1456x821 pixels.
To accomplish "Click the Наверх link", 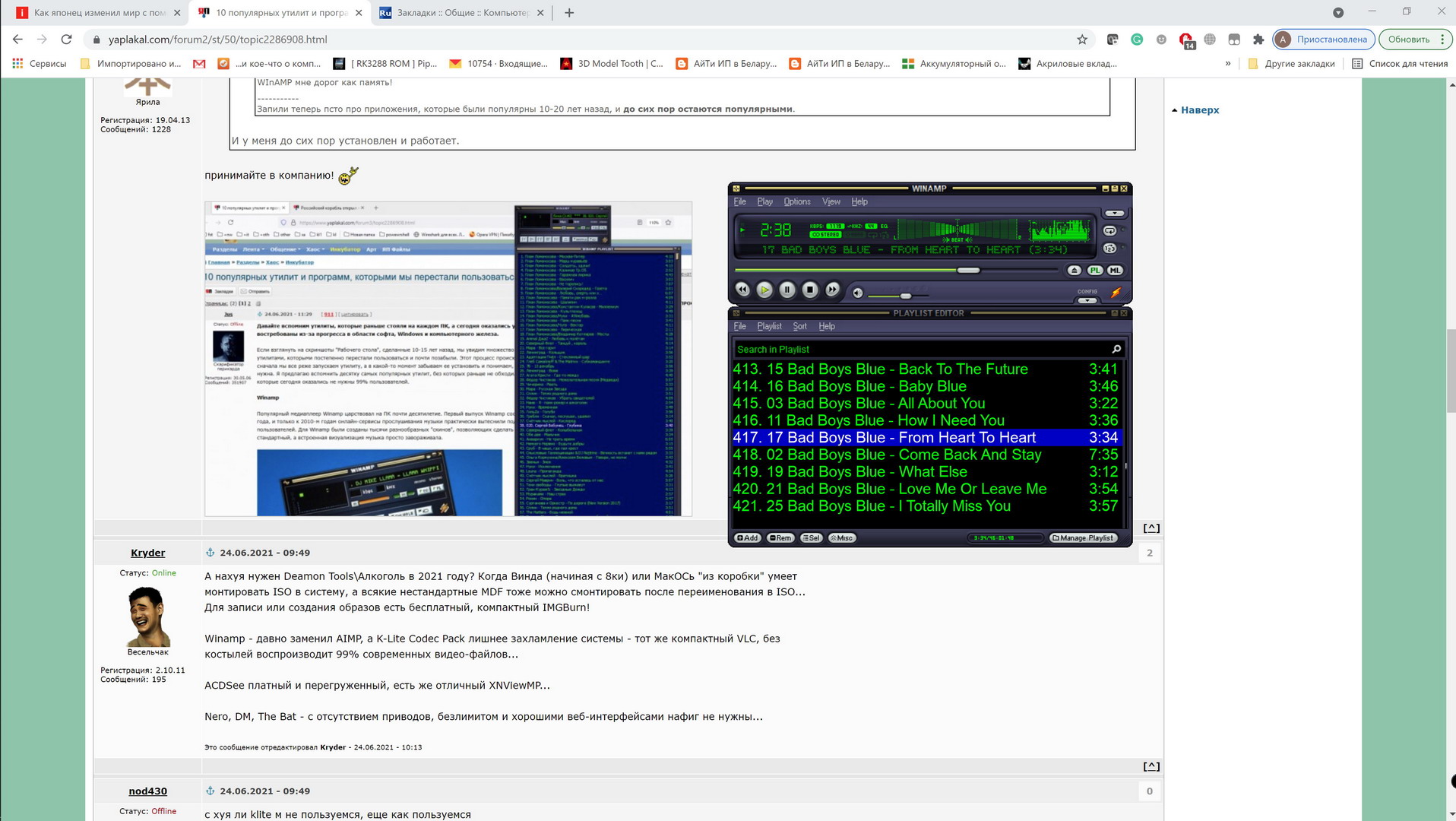I will pyautogui.click(x=1199, y=110).
